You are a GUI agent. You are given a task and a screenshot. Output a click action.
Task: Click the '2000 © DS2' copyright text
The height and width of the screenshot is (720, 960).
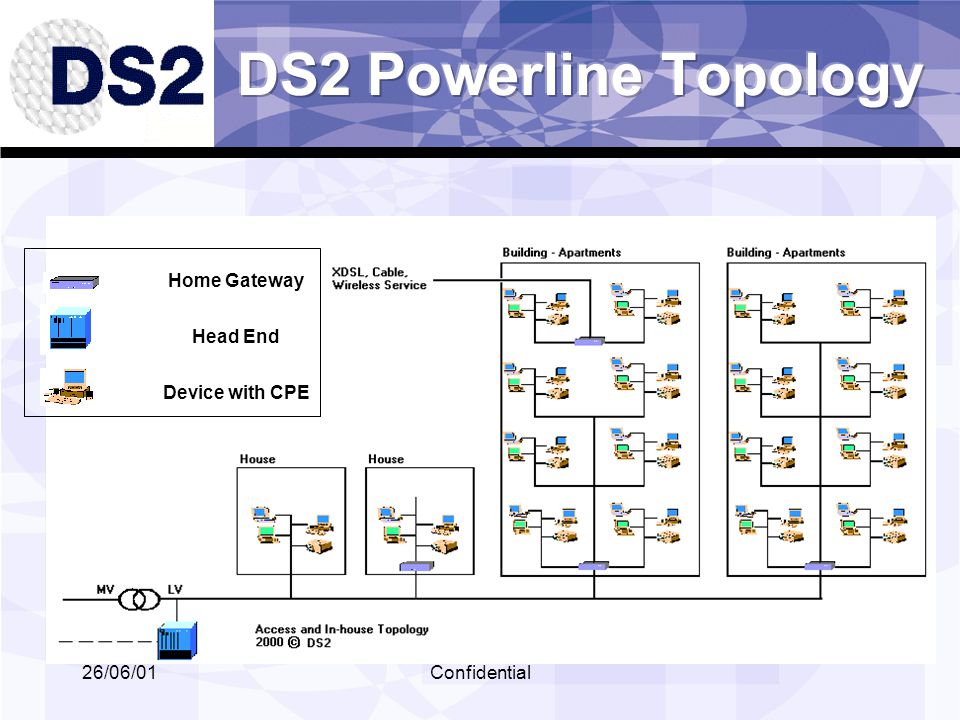293,642
